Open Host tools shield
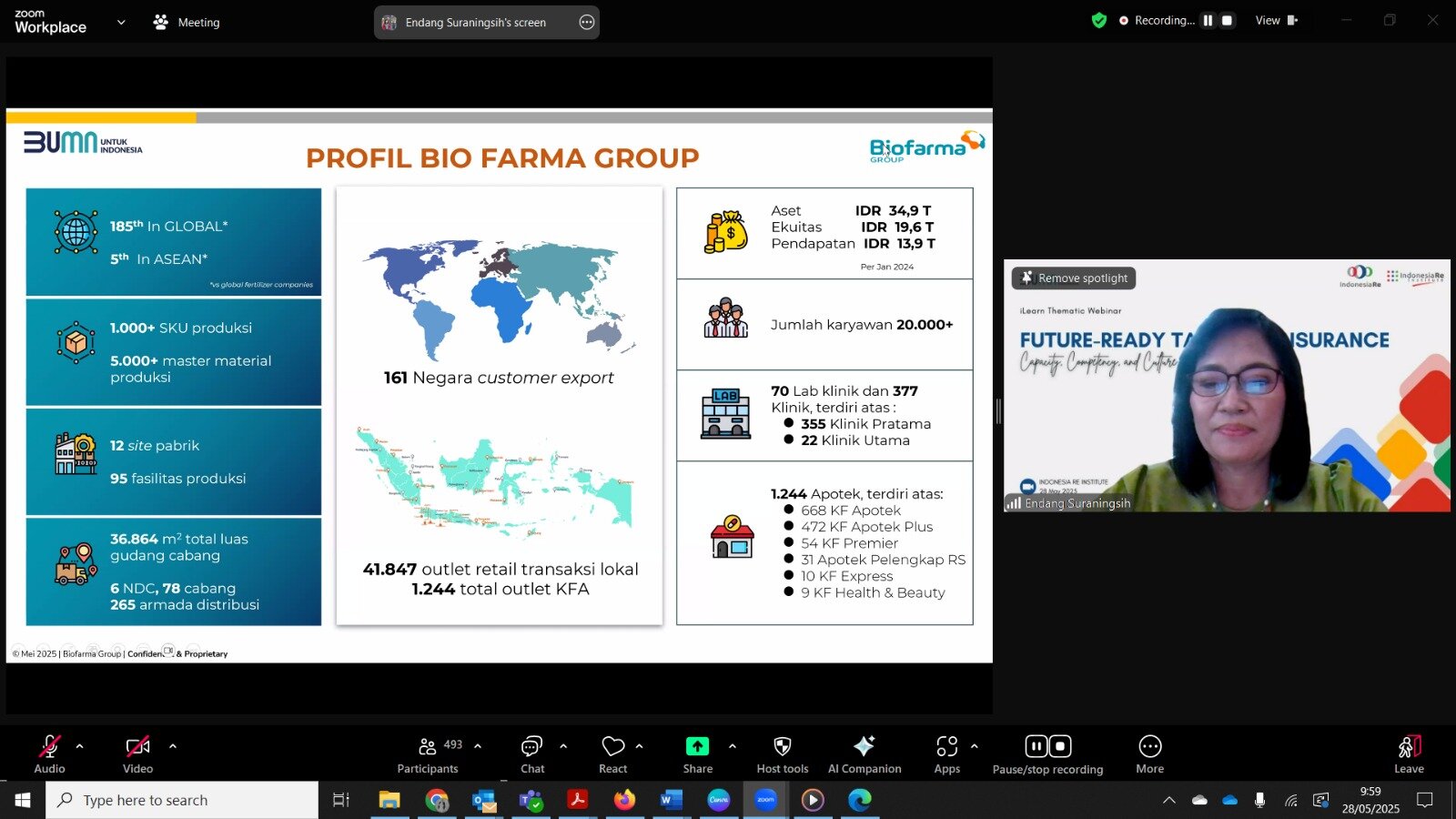 pyautogui.click(x=783, y=754)
